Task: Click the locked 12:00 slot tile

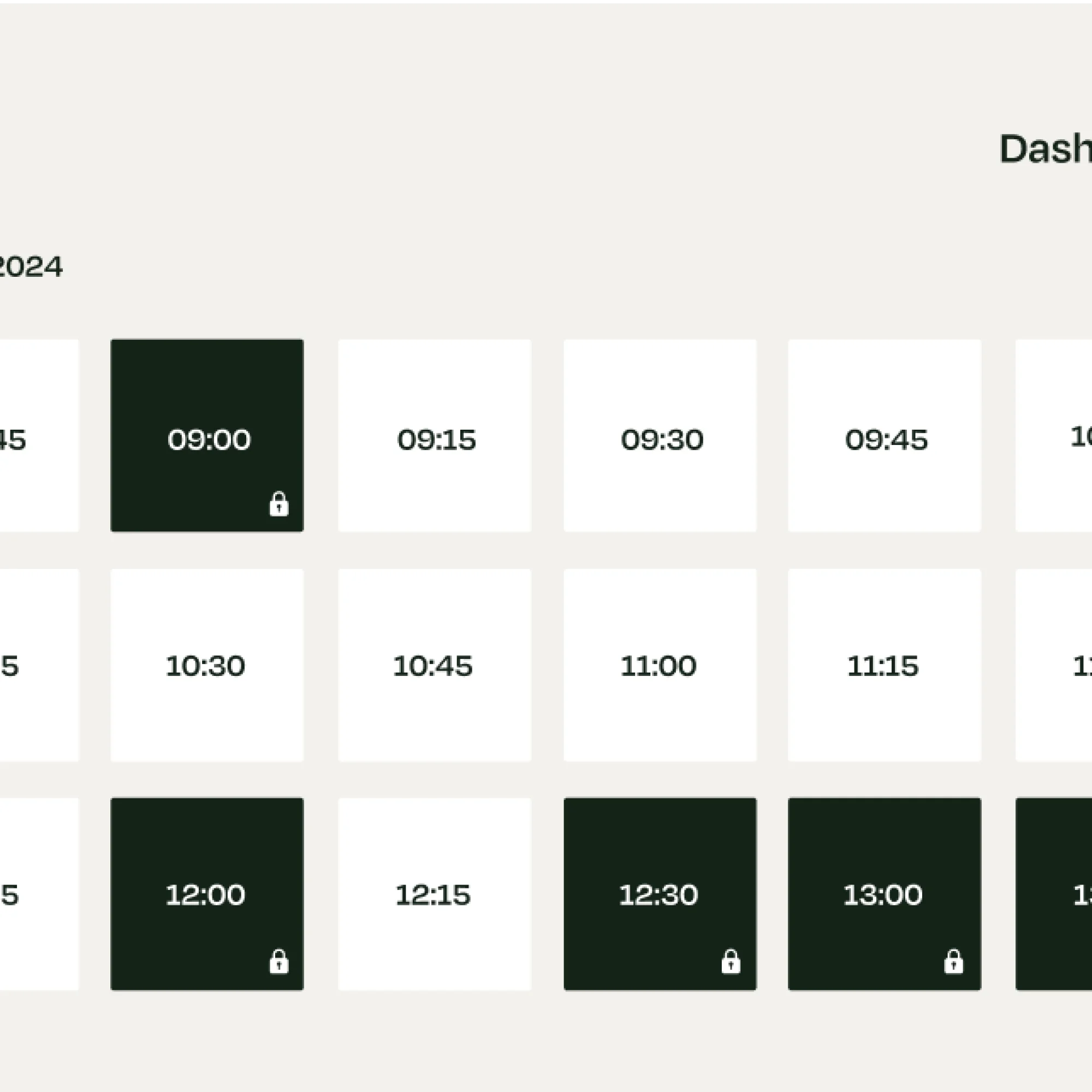Action: tap(207, 894)
